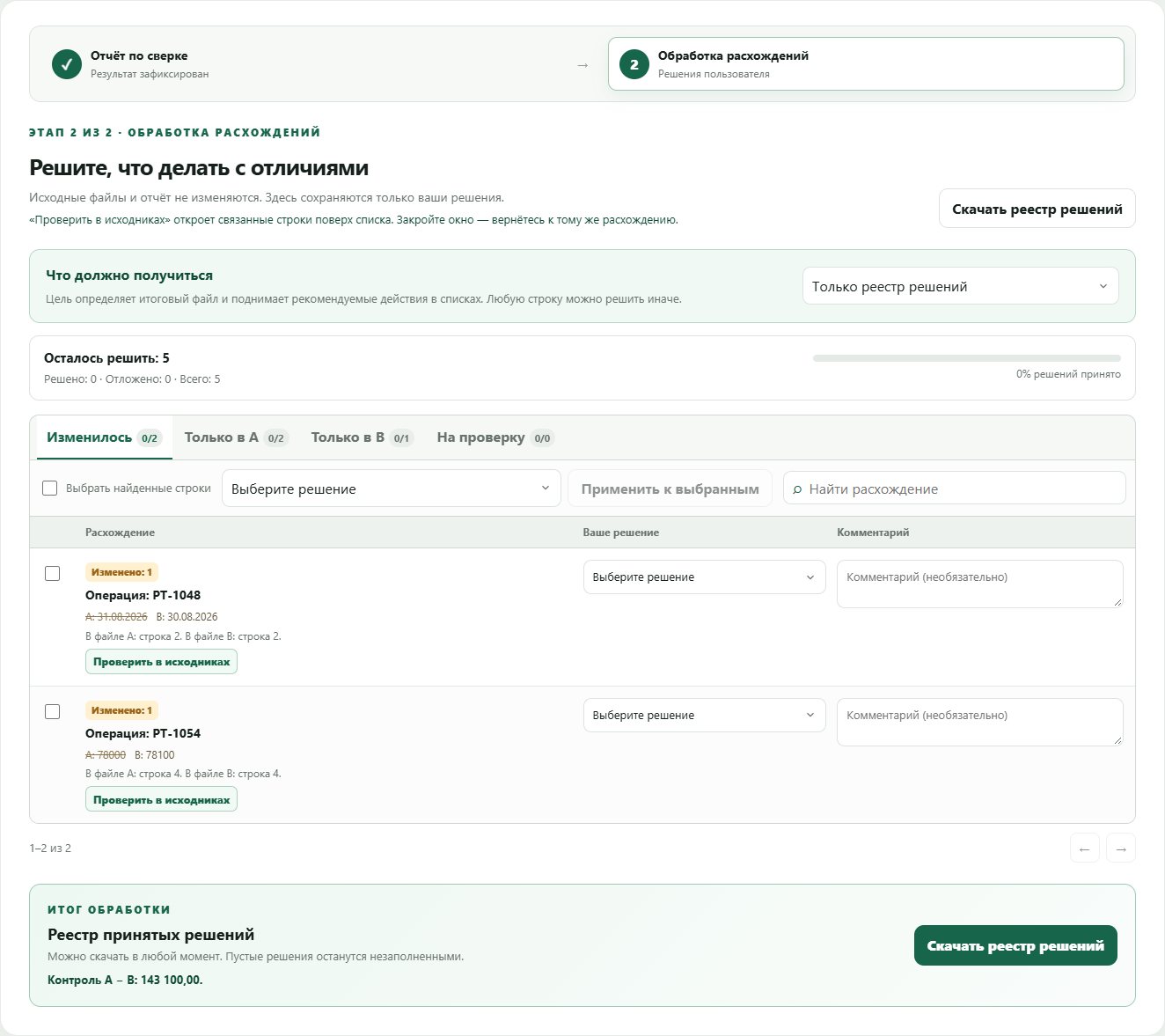Viewport: 1165px width, 1036px height.
Task: Click top 'Скачать реестр решений' button
Action: coord(1037,209)
